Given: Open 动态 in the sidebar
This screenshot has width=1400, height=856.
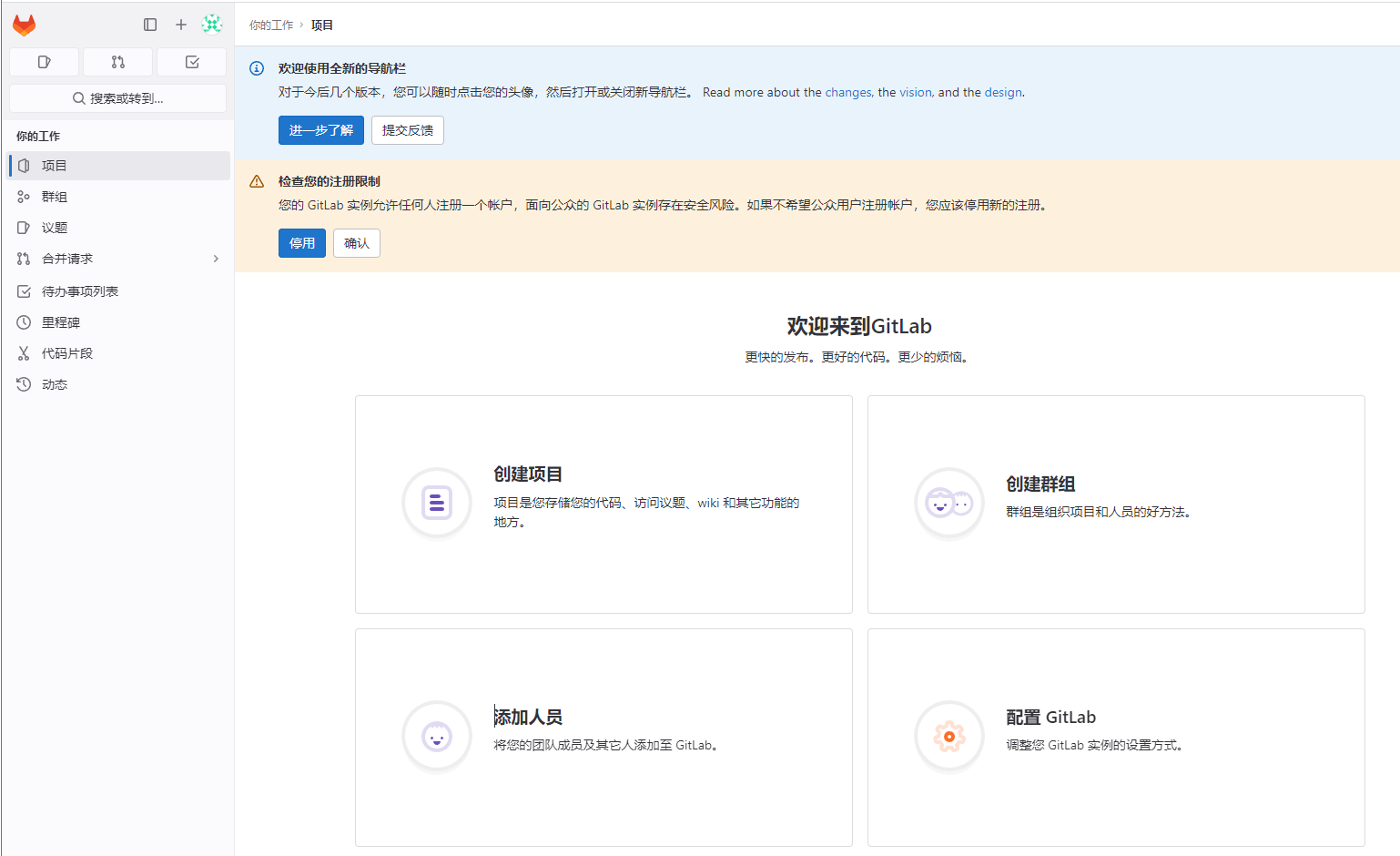Looking at the screenshot, I should [118, 384].
